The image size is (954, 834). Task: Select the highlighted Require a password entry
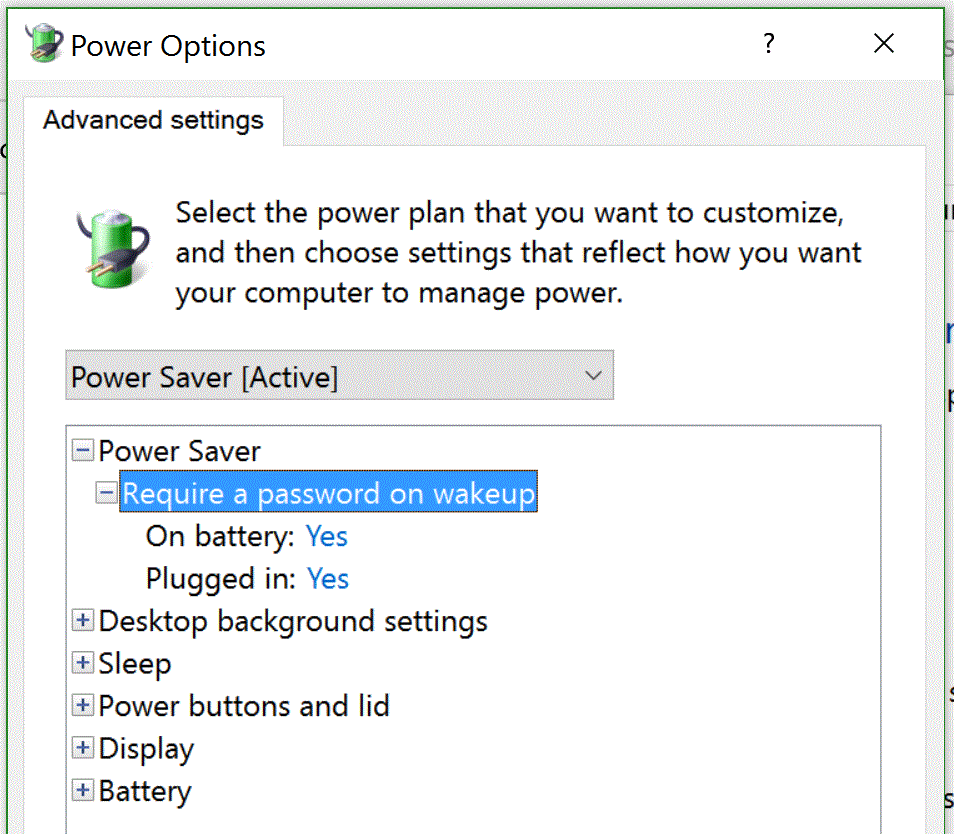tap(328, 492)
